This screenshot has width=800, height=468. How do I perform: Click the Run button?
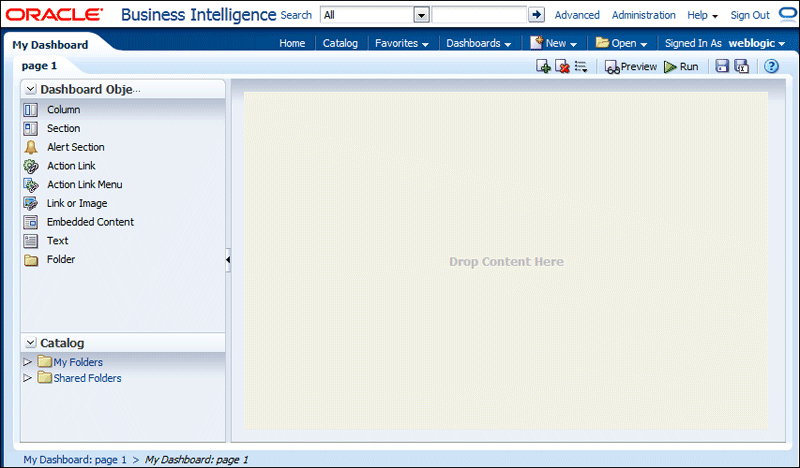[681, 66]
